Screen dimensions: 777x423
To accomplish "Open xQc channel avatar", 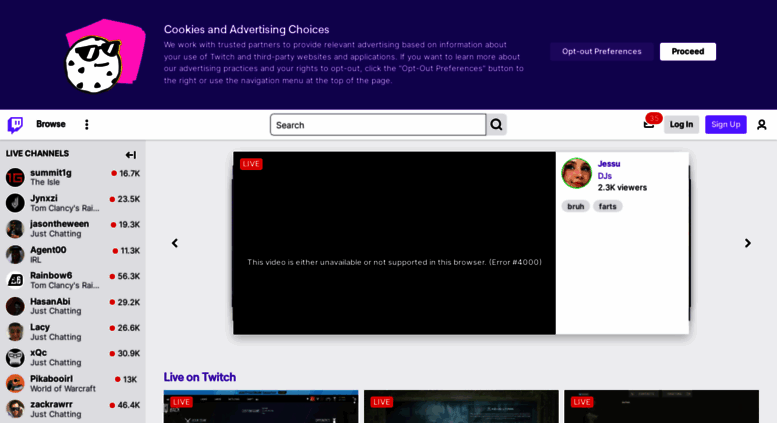I will 15,358.
